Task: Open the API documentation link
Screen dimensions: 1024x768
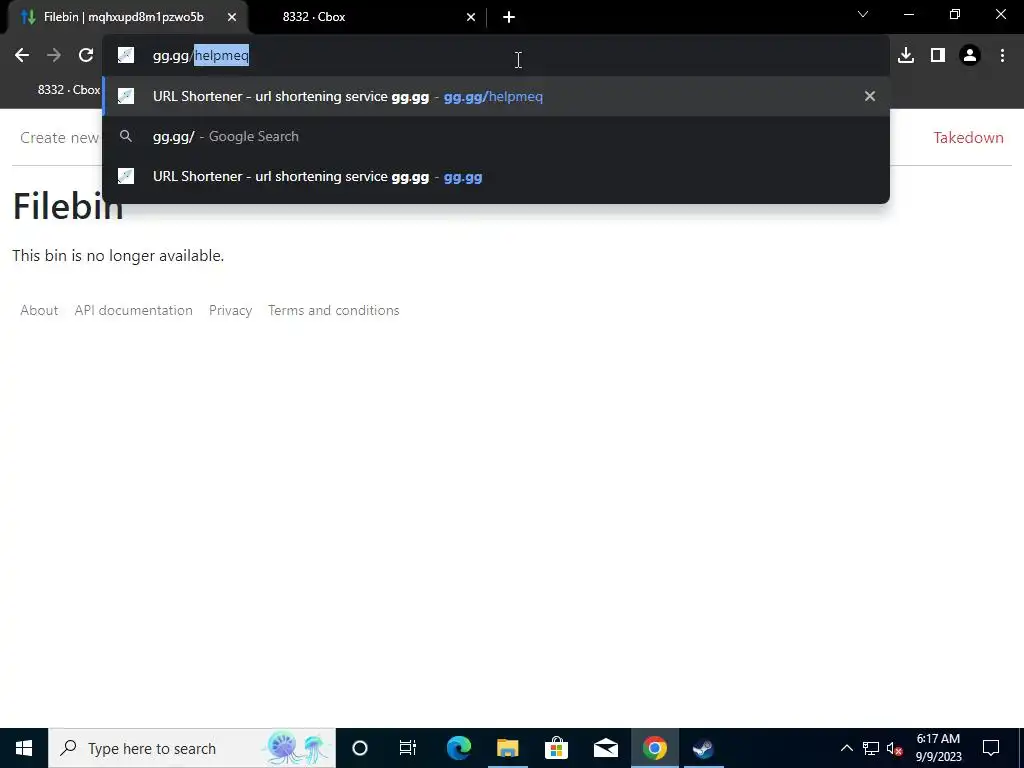Action: click(133, 310)
